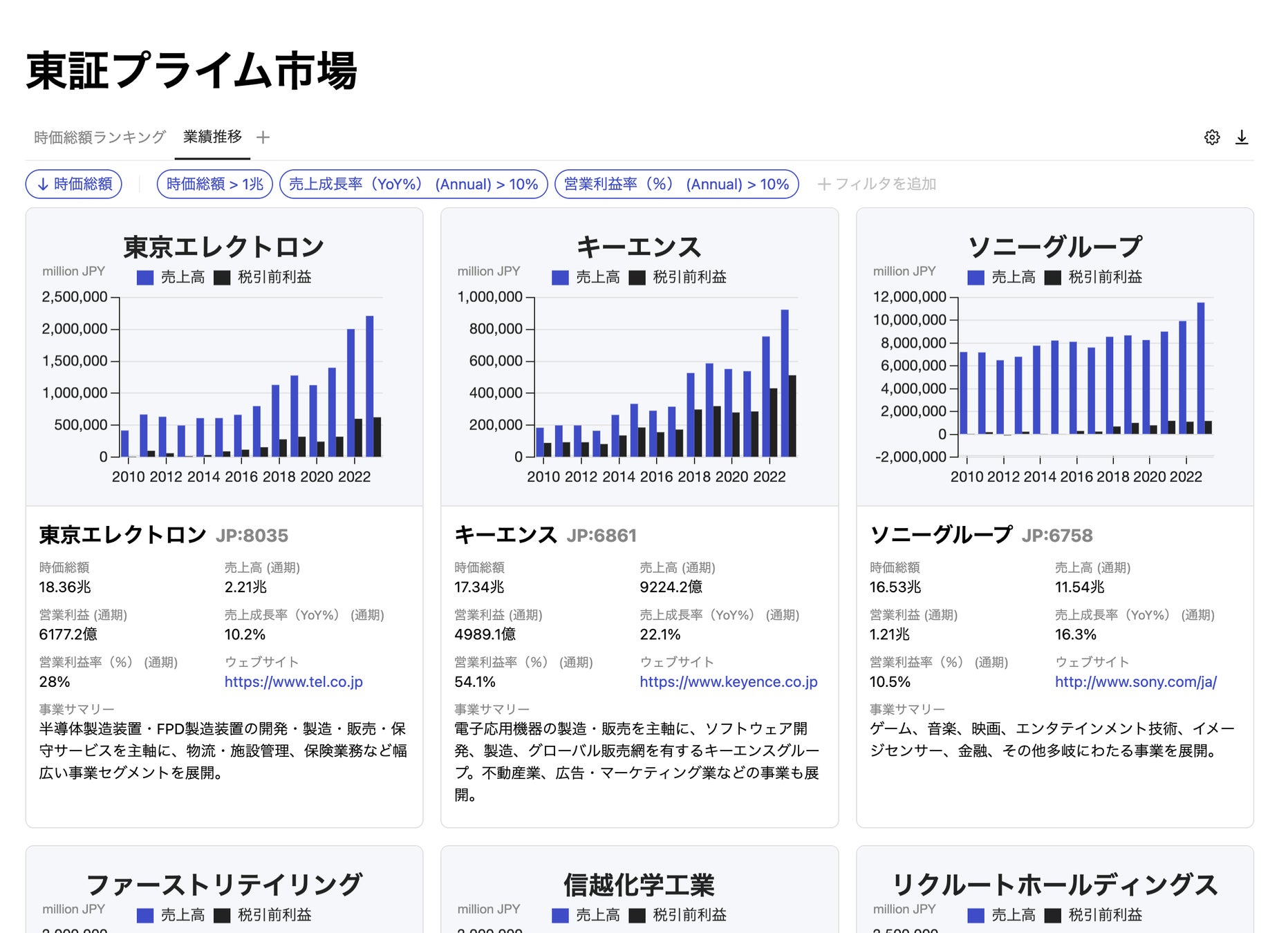Visit the https://www.keyence.co.jp link
The height and width of the screenshot is (933, 1288).
point(729,681)
